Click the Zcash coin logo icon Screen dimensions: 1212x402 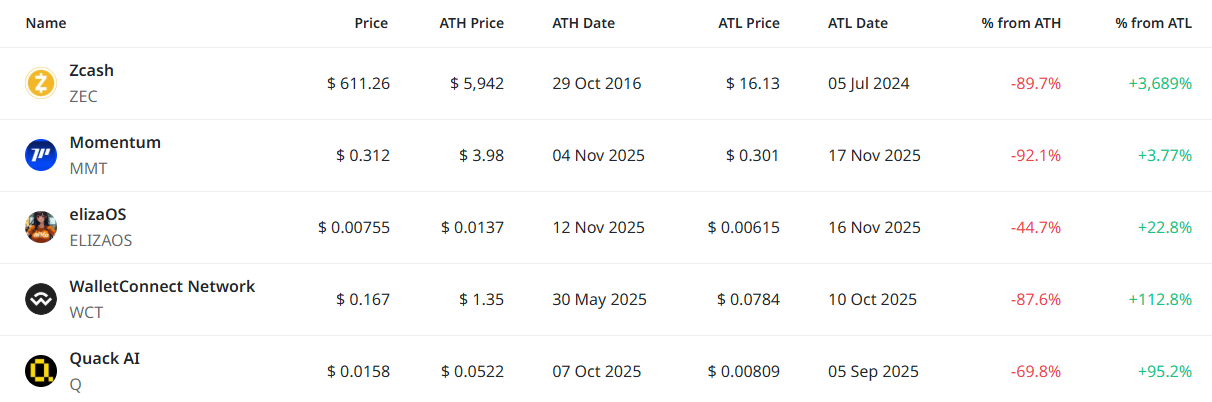pyautogui.click(x=41, y=84)
